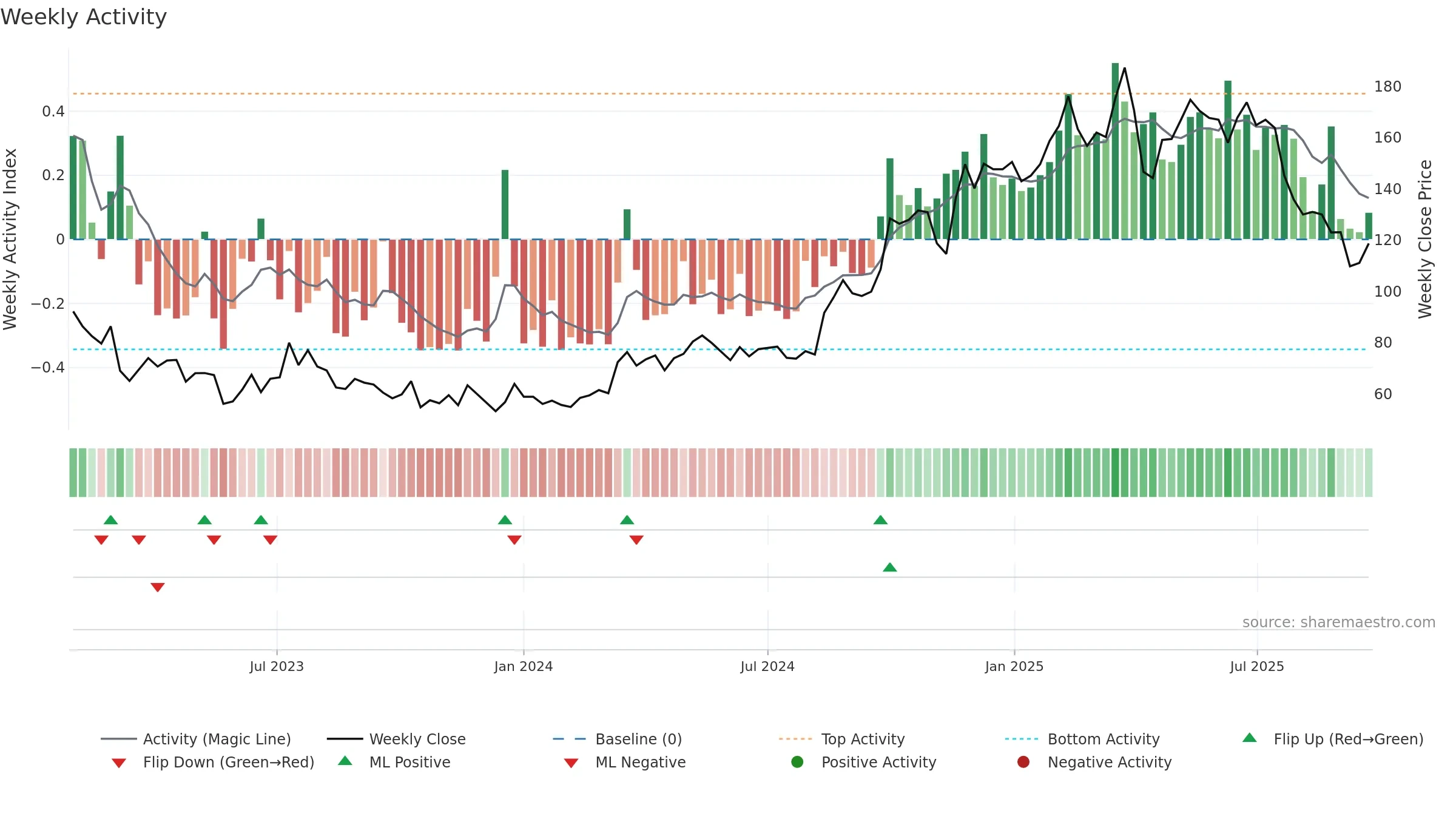Image resolution: width=1456 pixels, height=819 pixels.
Task: Click the Flip Down marker just before Jan 2024
Action: (x=514, y=540)
